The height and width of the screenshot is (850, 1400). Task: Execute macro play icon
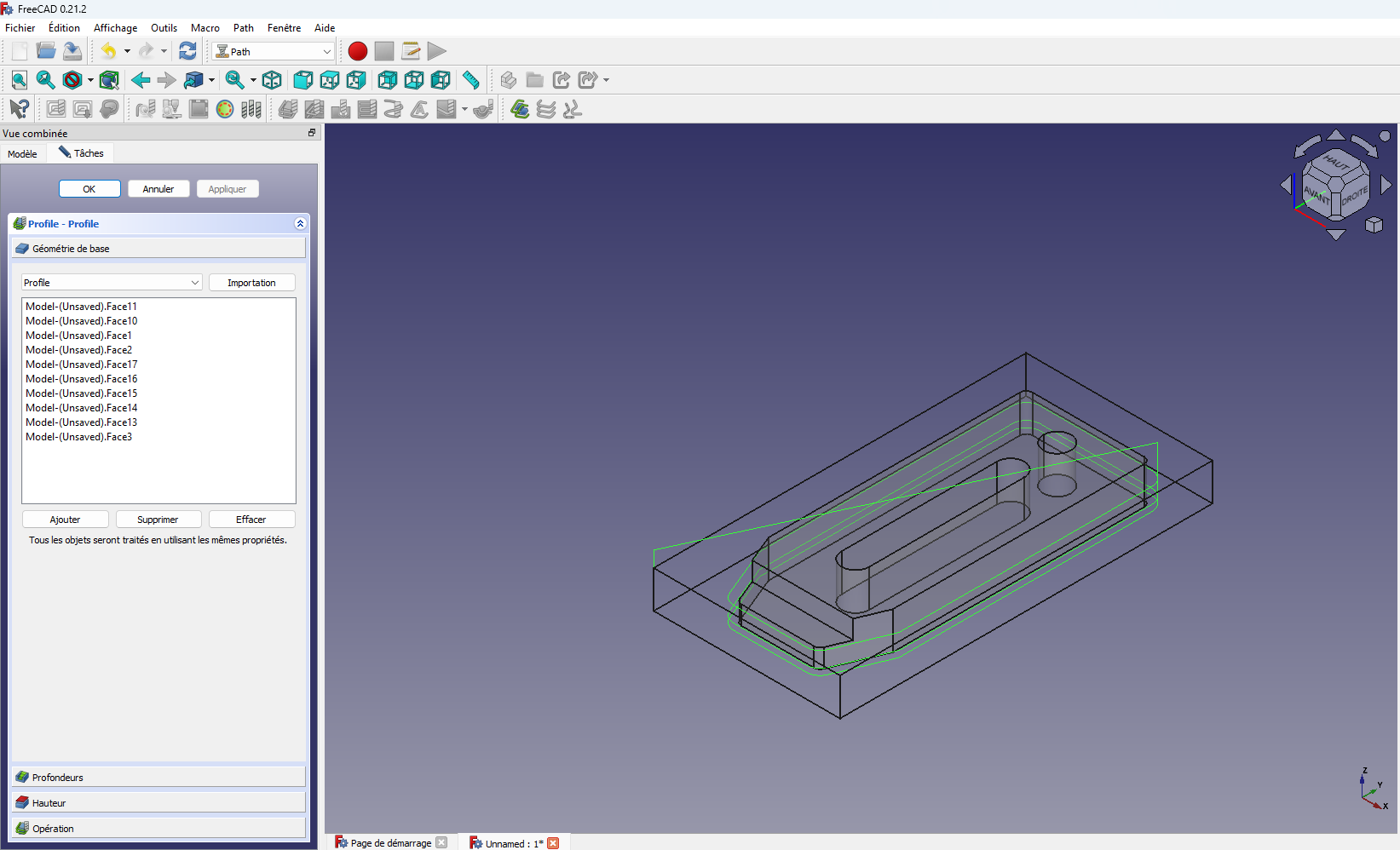(x=437, y=51)
